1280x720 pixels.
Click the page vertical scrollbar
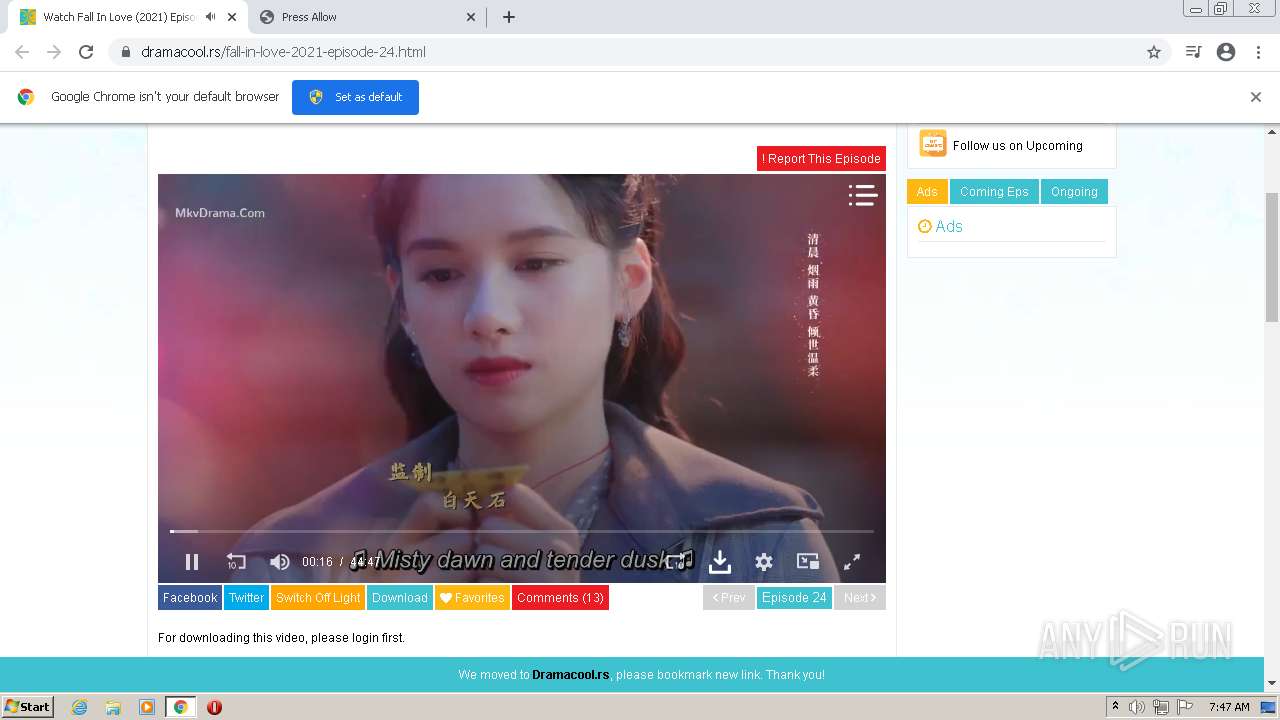pyautogui.click(x=1272, y=258)
